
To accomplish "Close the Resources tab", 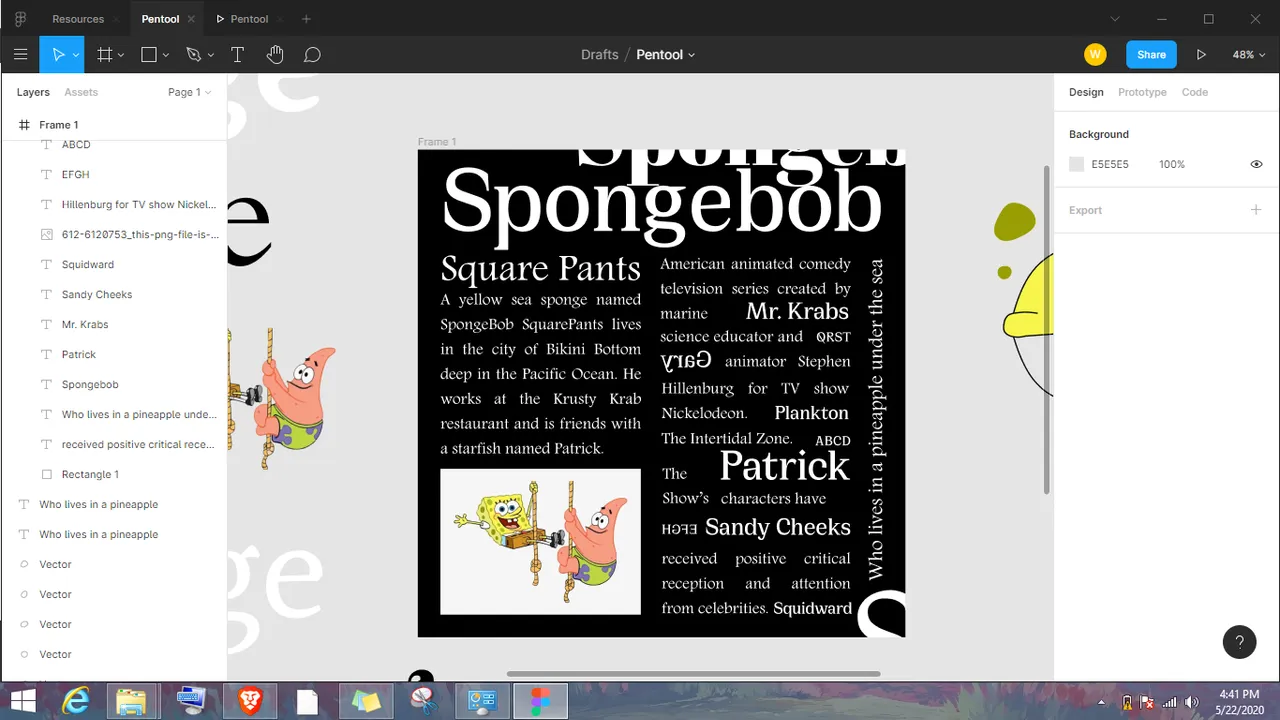I will point(117,19).
